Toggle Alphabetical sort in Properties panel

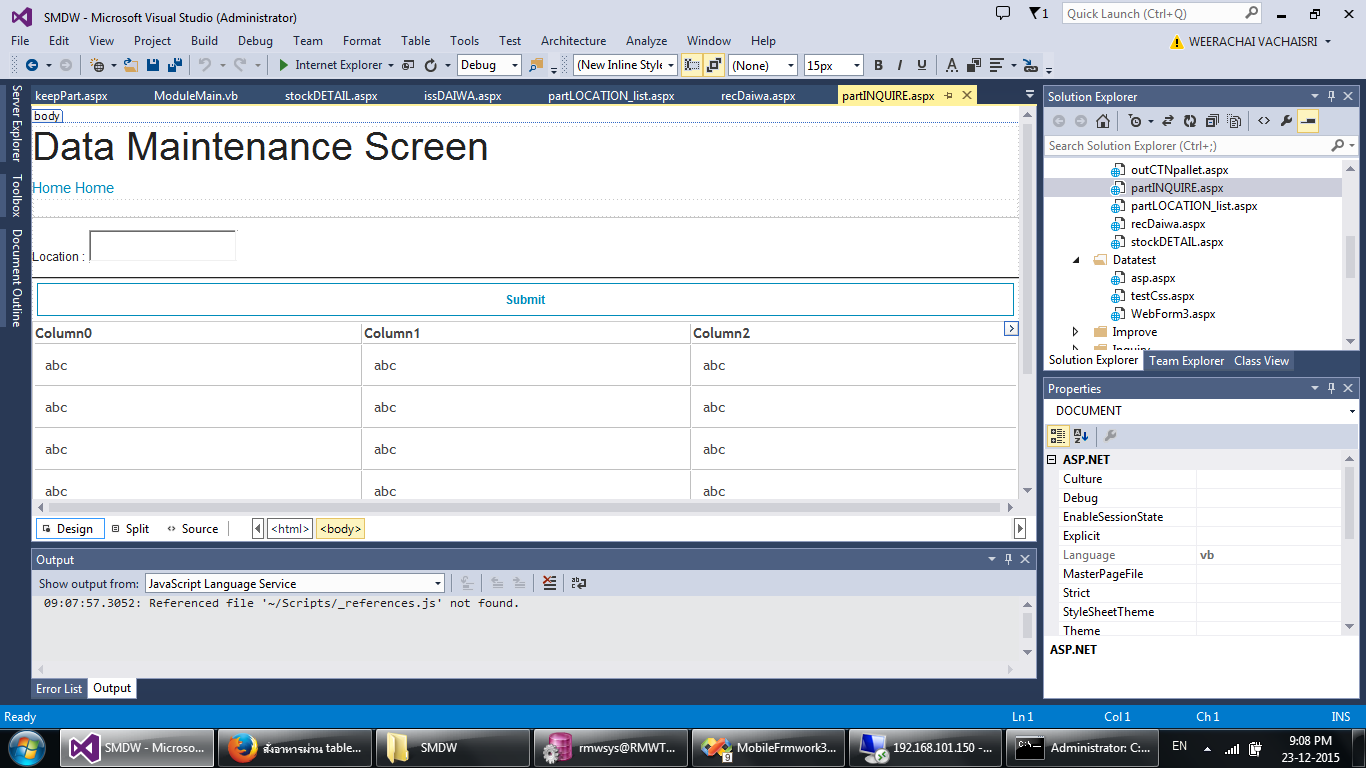[1081, 436]
